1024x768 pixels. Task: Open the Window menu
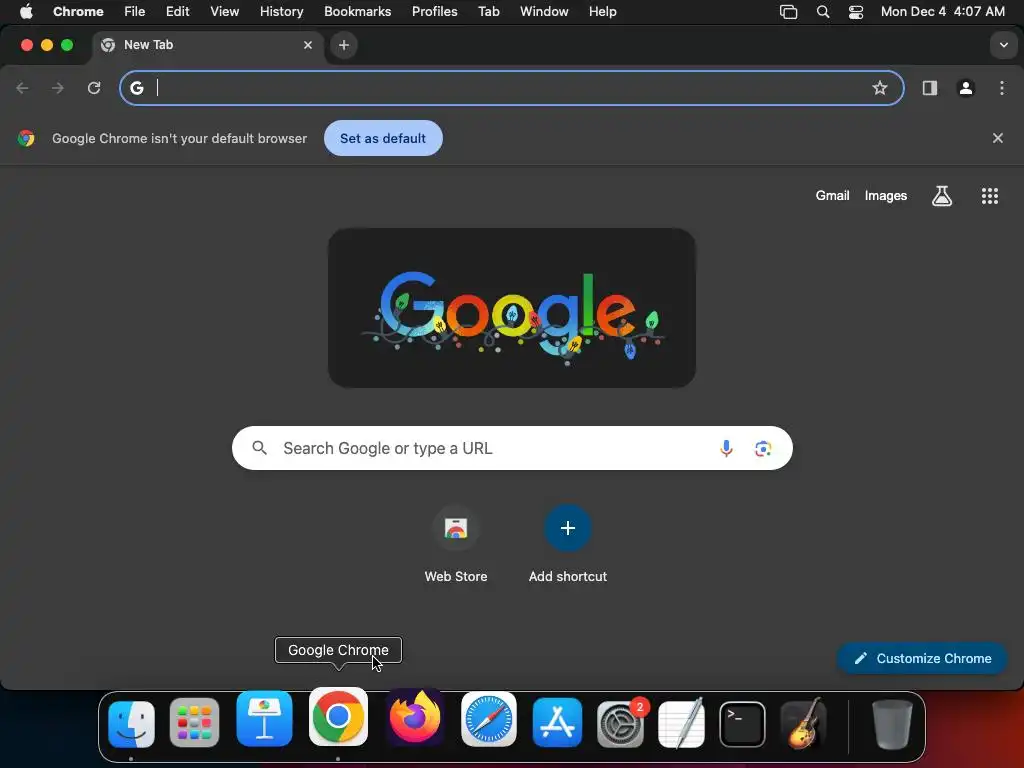tap(544, 12)
